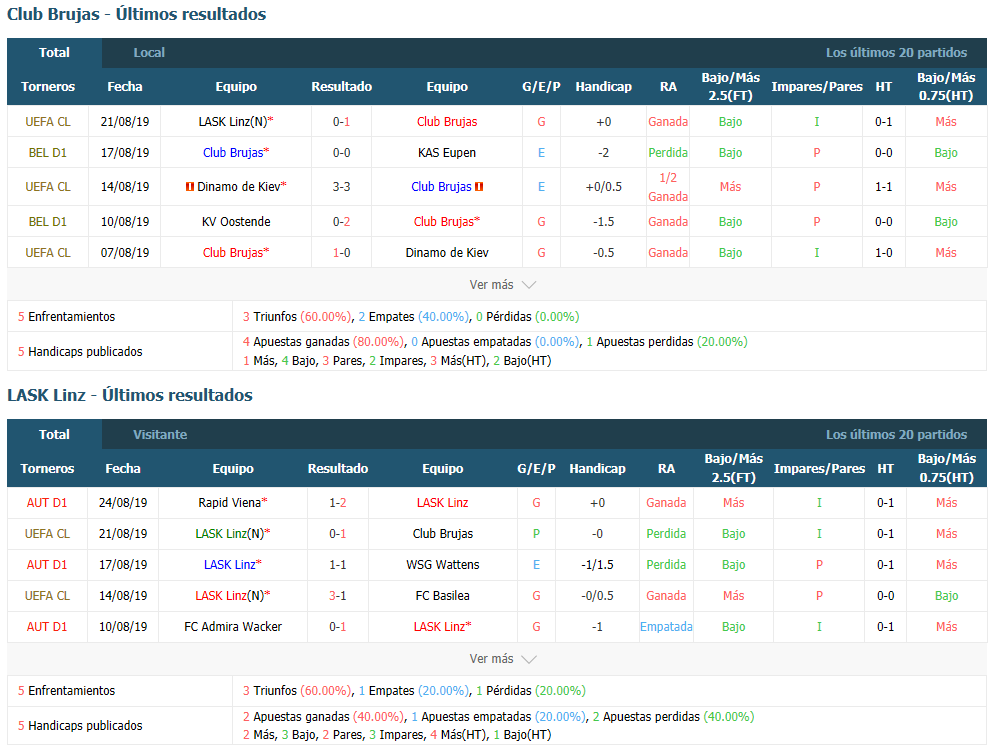Image resolution: width=993 pixels, height=750 pixels.
Task: Click KV Oostende team name
Action: coord(236,222)
